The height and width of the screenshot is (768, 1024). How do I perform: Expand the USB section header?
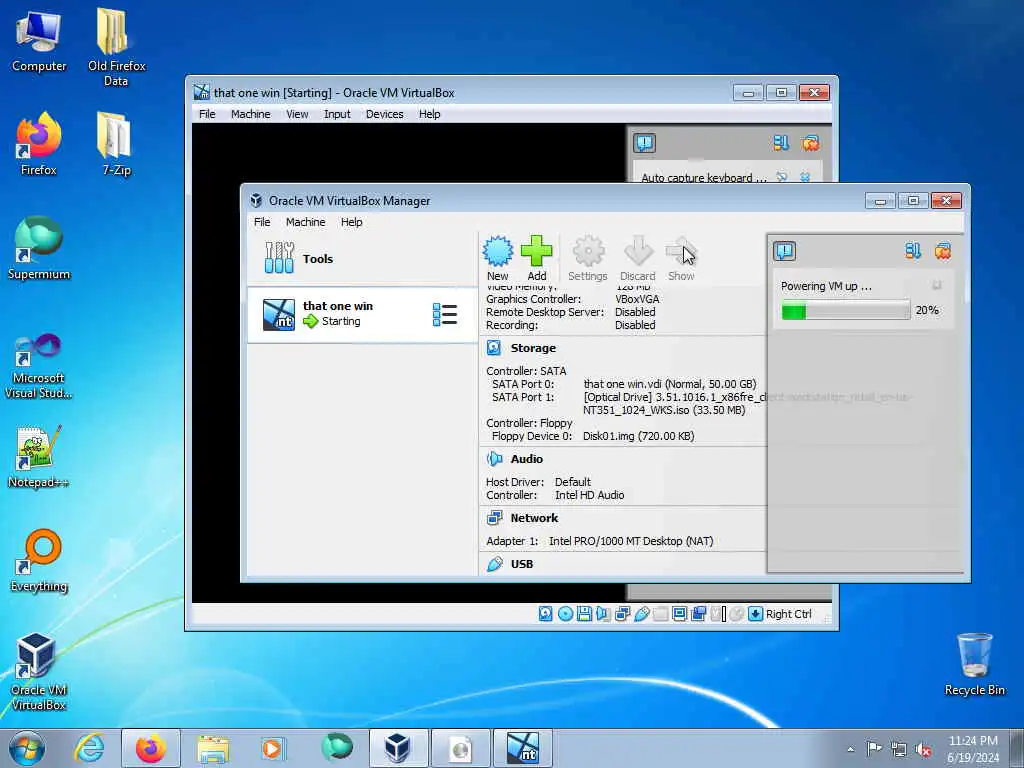pos(521,564)
